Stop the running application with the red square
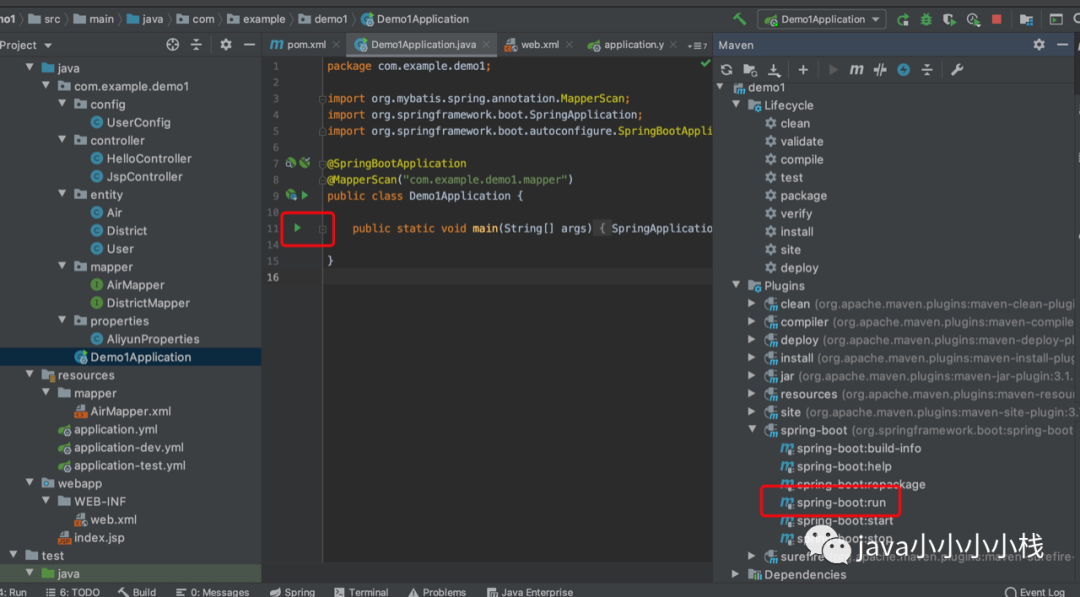 tap(997, 19)
